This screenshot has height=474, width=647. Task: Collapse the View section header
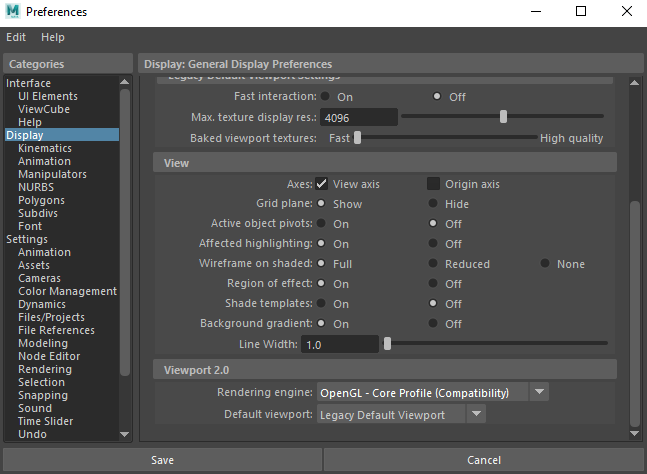coord(385,163)
